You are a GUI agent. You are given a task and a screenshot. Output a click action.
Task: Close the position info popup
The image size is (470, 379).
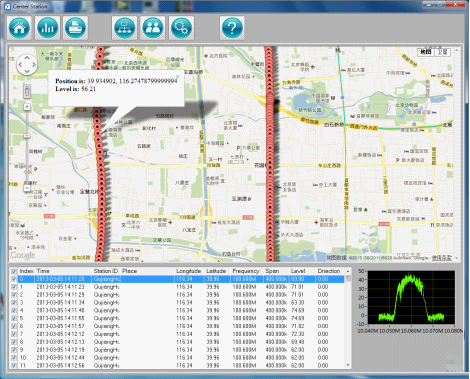pyautogui.click(x=178, y=76)
